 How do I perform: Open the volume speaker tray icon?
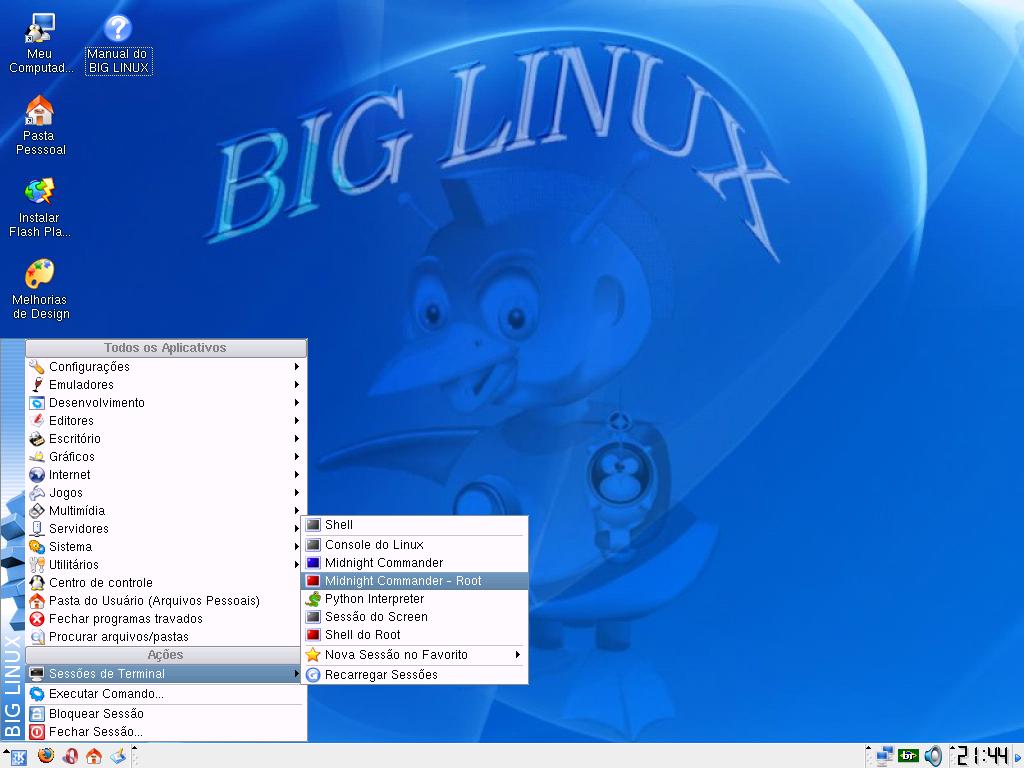pyautogui.click(x=933, y=756)
